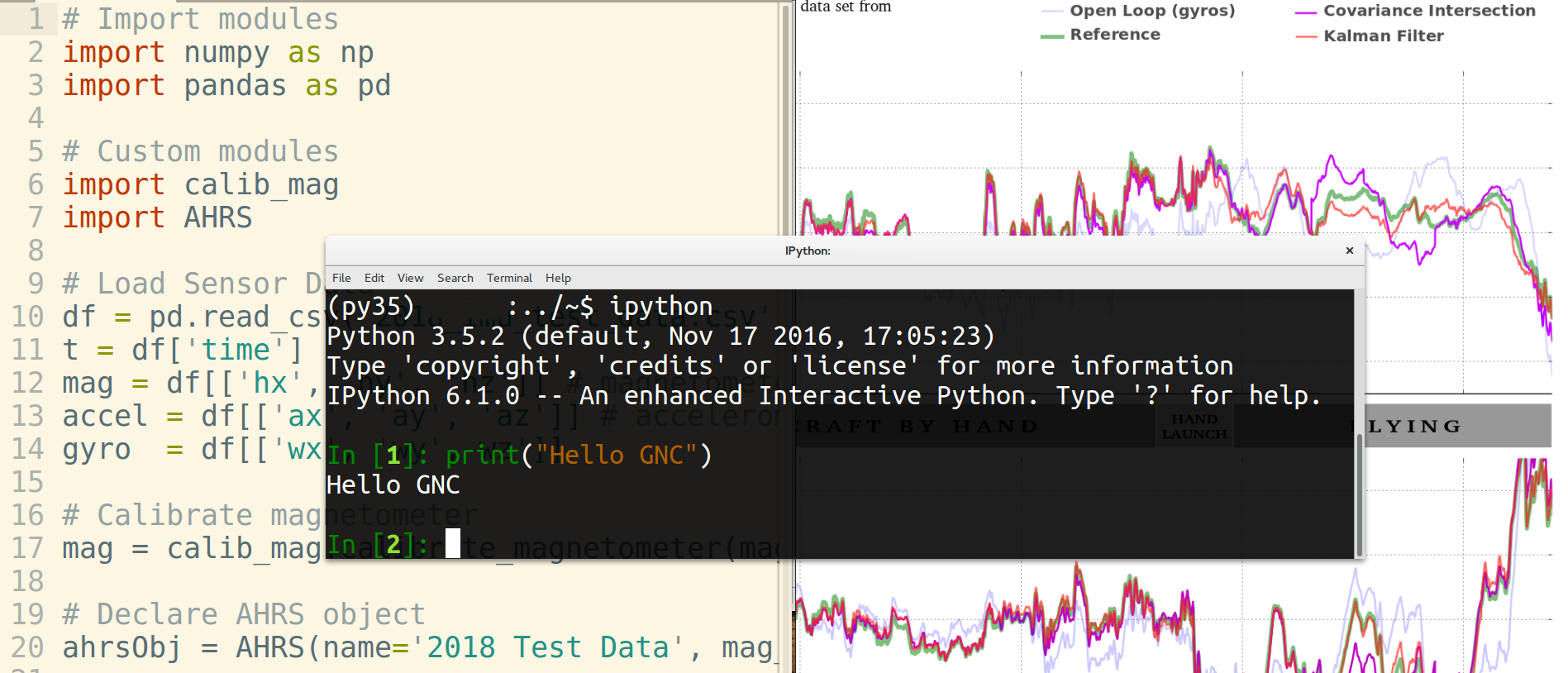
Task: Click the In [2] prompt cursor
Action: click(453, 544)
